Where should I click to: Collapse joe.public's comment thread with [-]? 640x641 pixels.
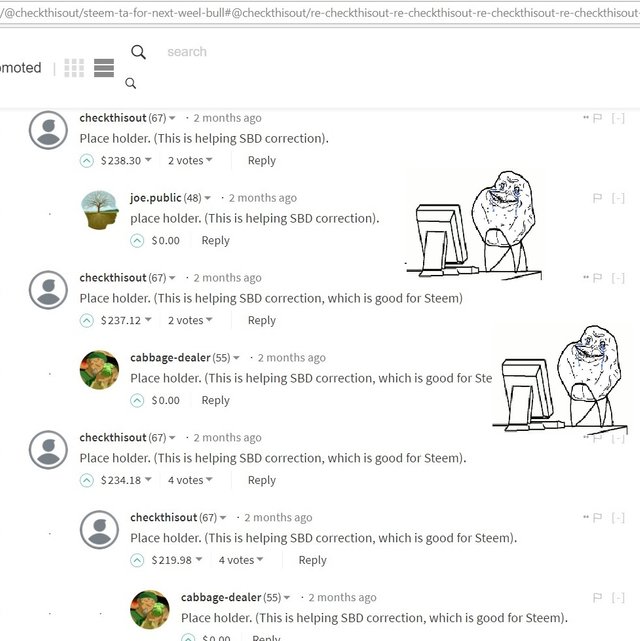point(618,198)
